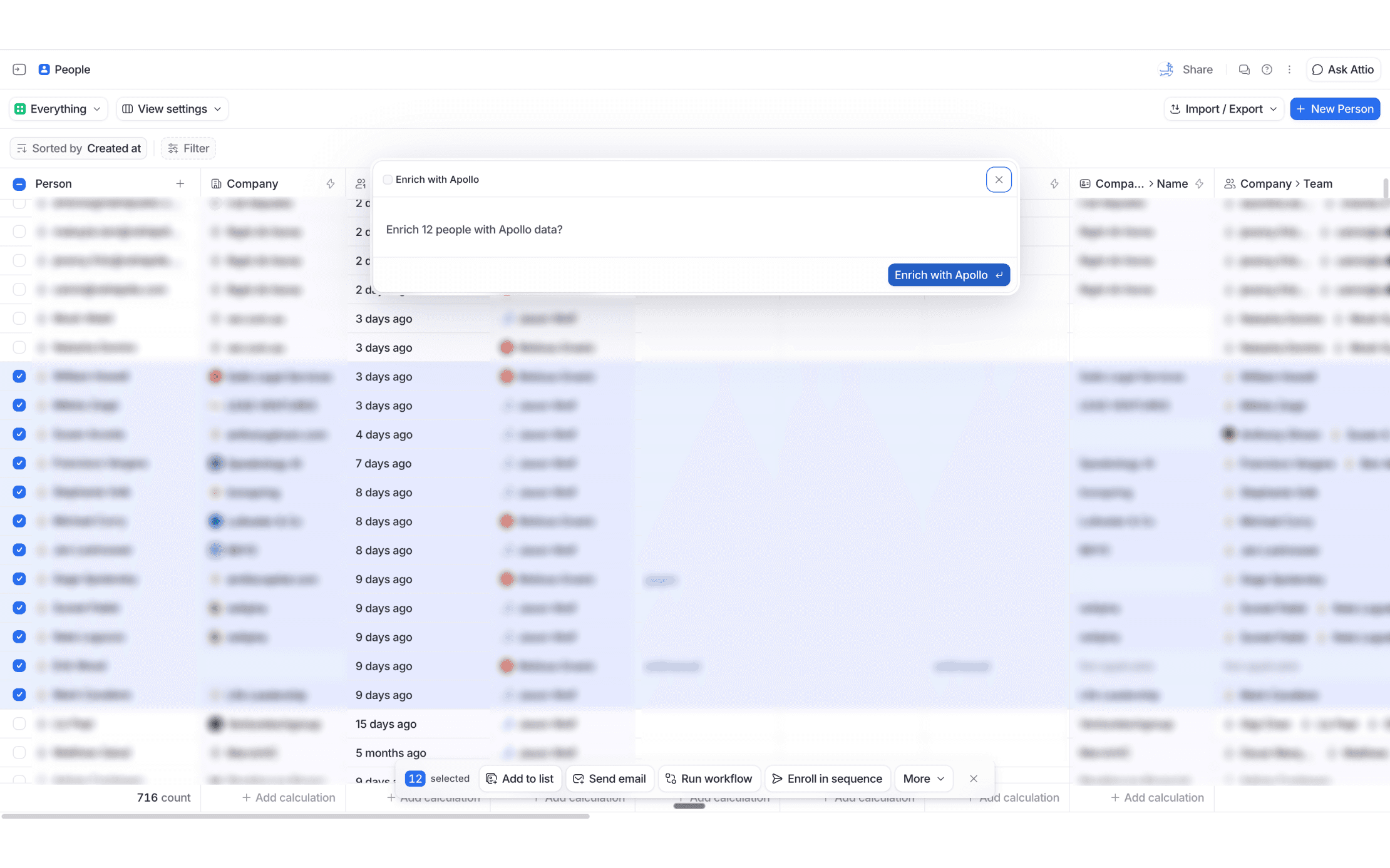Viewport: 1390px width, 868px height.
Task: Open the More actions menu
Action: 923,779
